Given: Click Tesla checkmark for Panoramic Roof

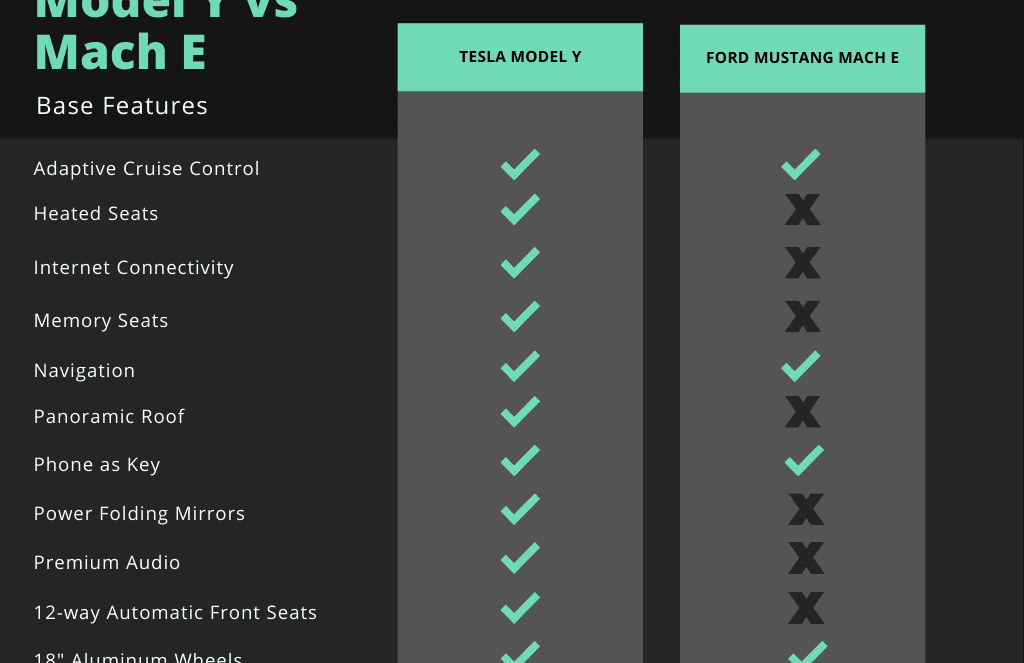Looking at the screenshot, I should point(520,412).
